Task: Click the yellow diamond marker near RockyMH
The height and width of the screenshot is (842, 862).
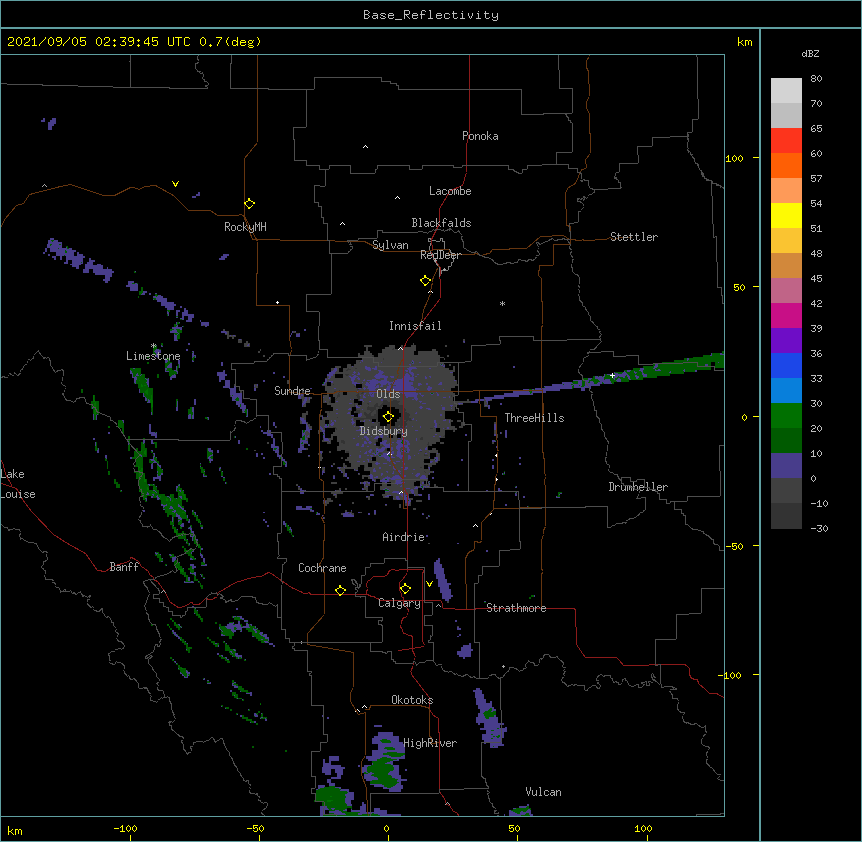Action: point(249,204)
